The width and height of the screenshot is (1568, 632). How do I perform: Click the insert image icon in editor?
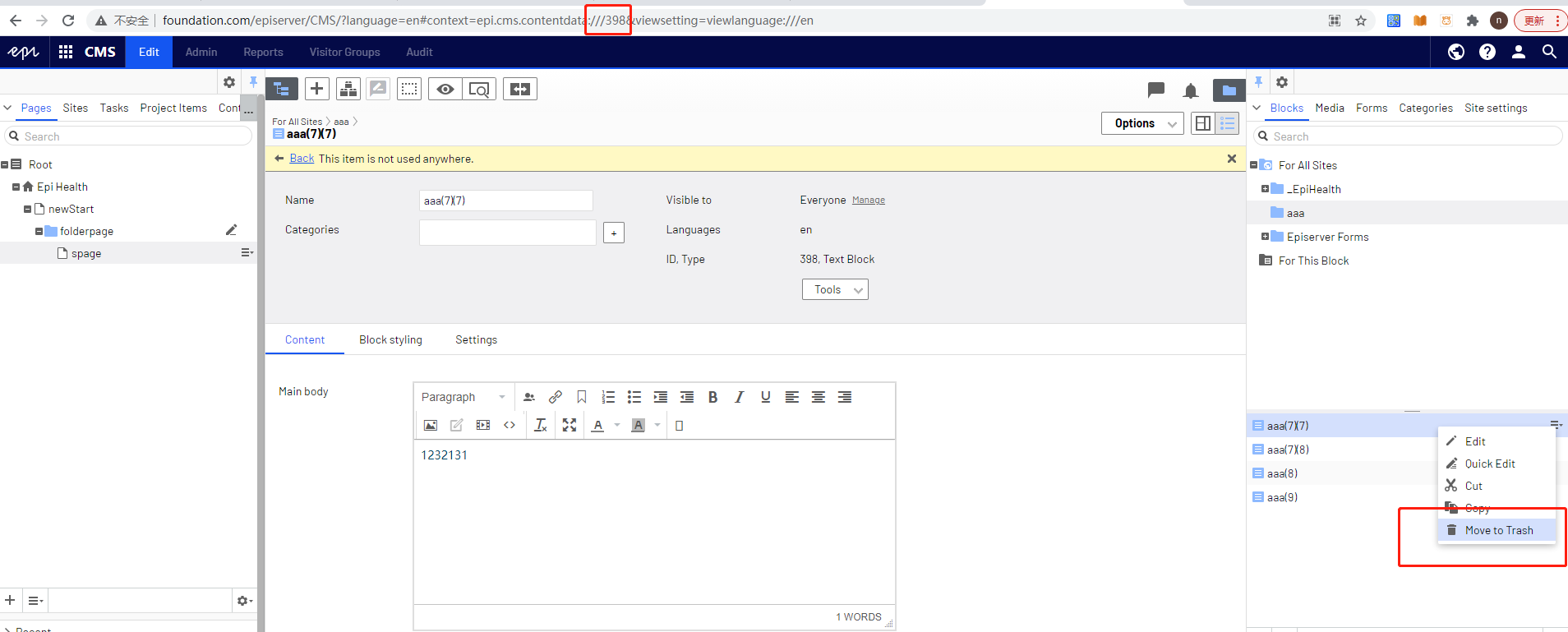[430, 425]
